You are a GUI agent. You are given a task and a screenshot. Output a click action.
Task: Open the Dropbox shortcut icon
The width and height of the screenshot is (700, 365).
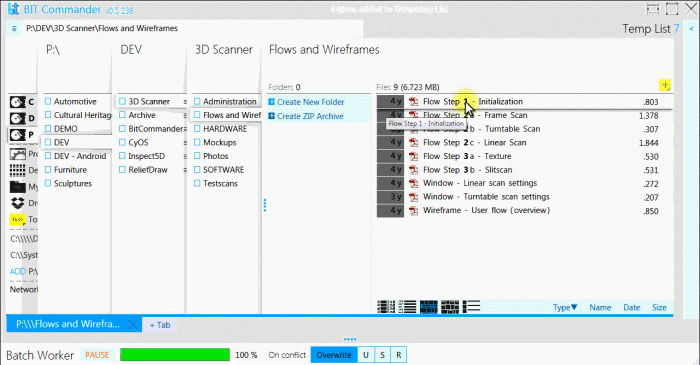tap(18, 203)
